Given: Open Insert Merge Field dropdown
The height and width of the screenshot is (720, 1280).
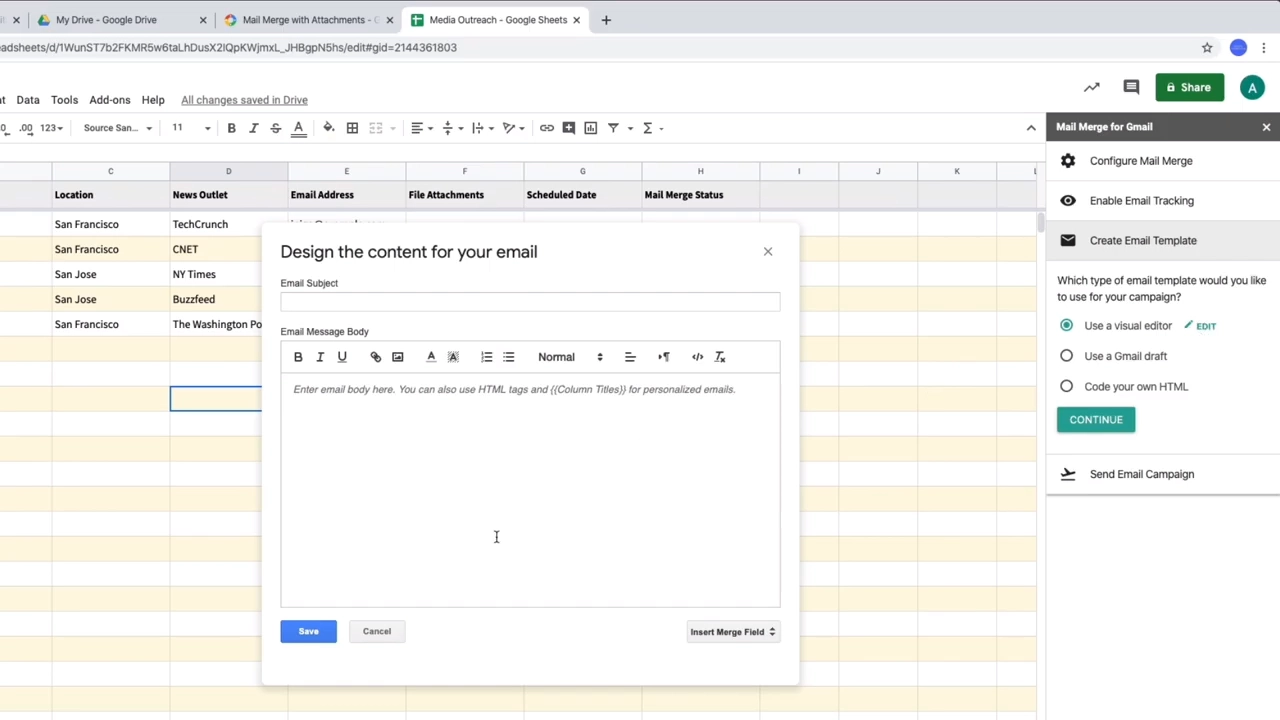Looking at the screenshot, I should click(x=732, y=632).
